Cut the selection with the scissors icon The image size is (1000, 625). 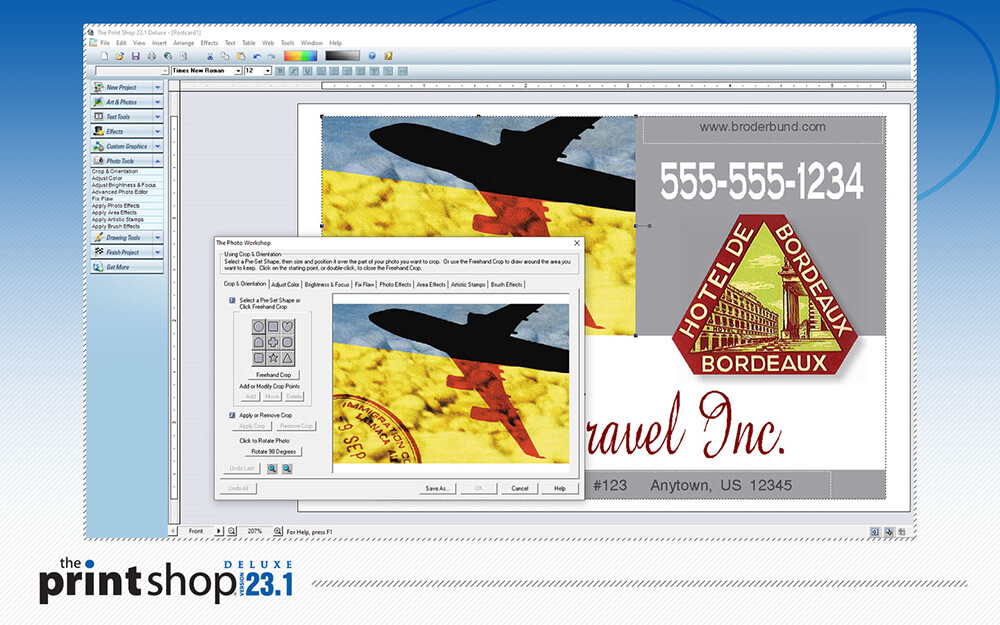pyautogui.click(x=210, y=56)
